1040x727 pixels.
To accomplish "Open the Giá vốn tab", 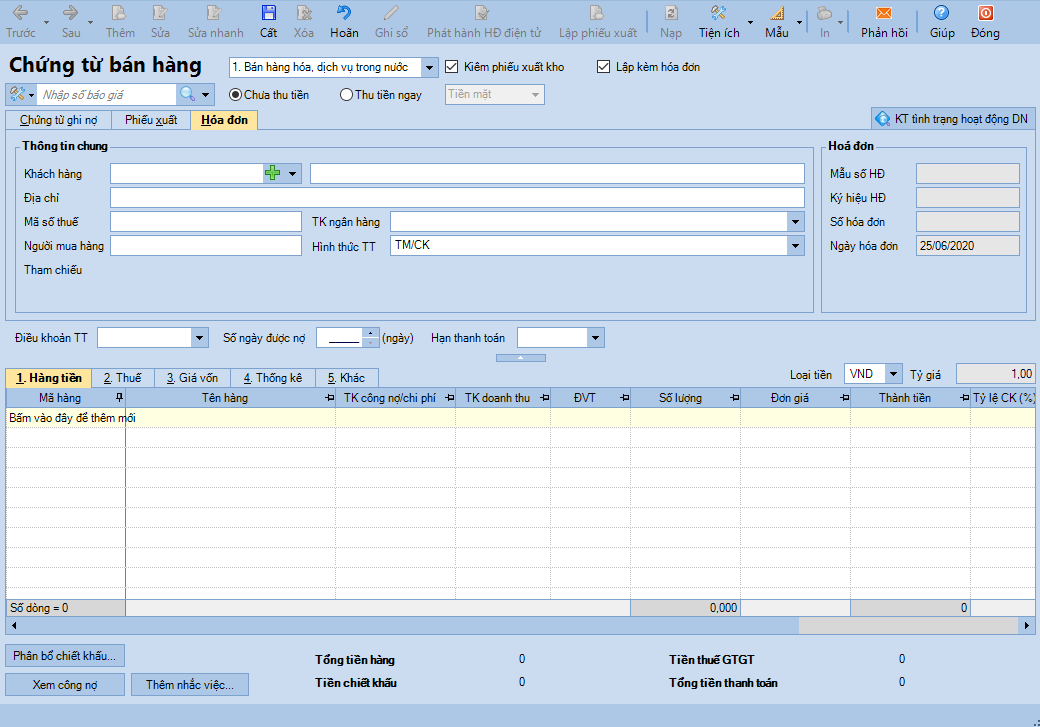I will (x=190, y=378).
